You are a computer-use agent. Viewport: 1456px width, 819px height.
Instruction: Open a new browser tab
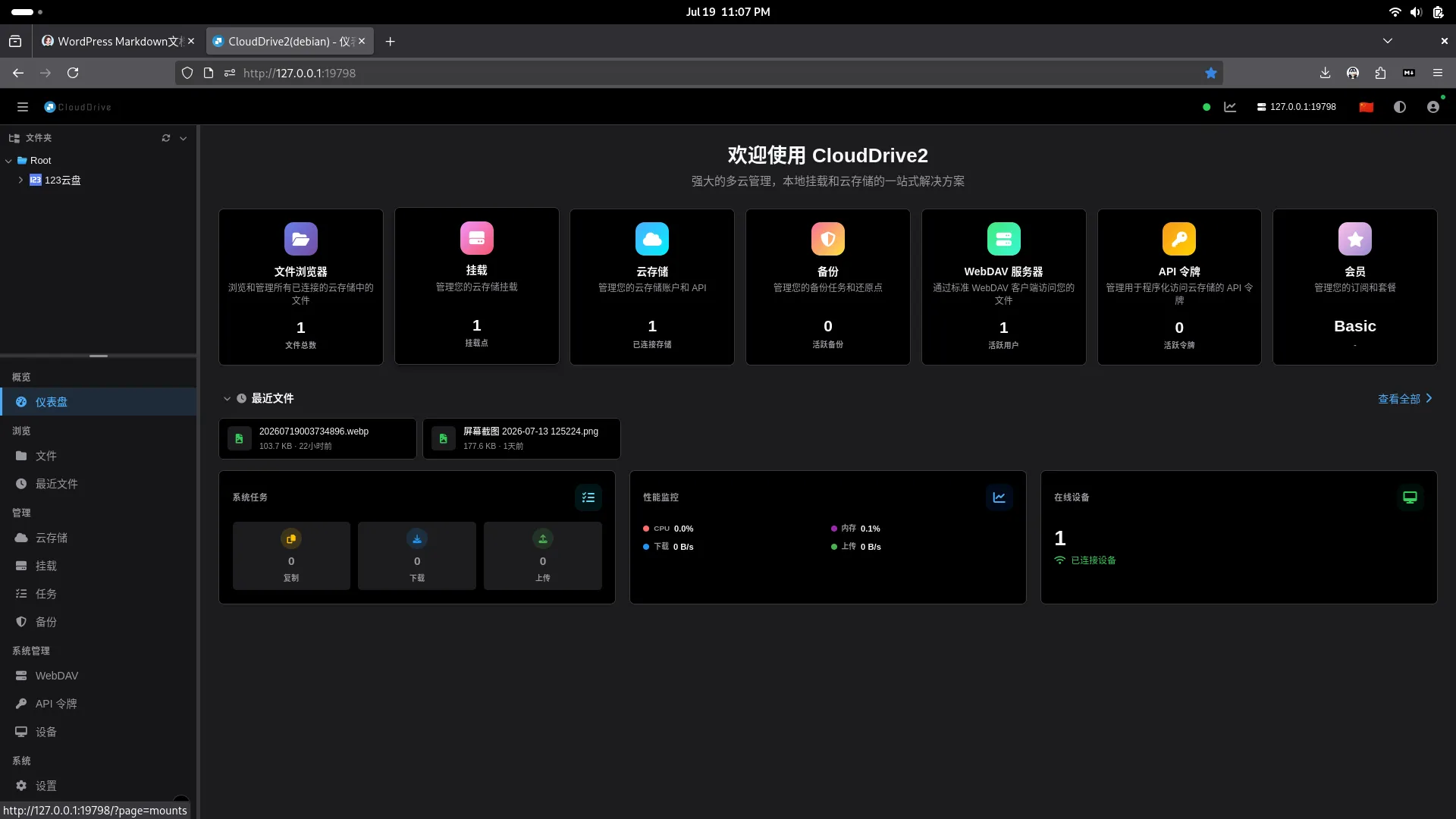pyautogui.click(x=390, y=42)
